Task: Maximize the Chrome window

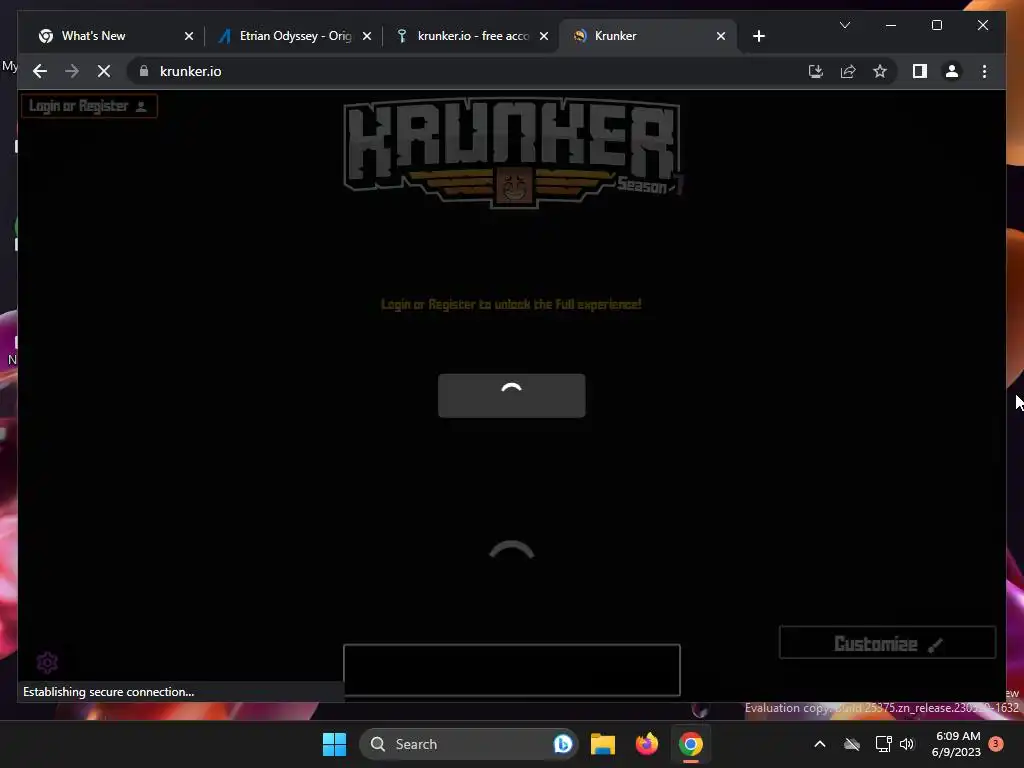Action: tap(936, 25)
